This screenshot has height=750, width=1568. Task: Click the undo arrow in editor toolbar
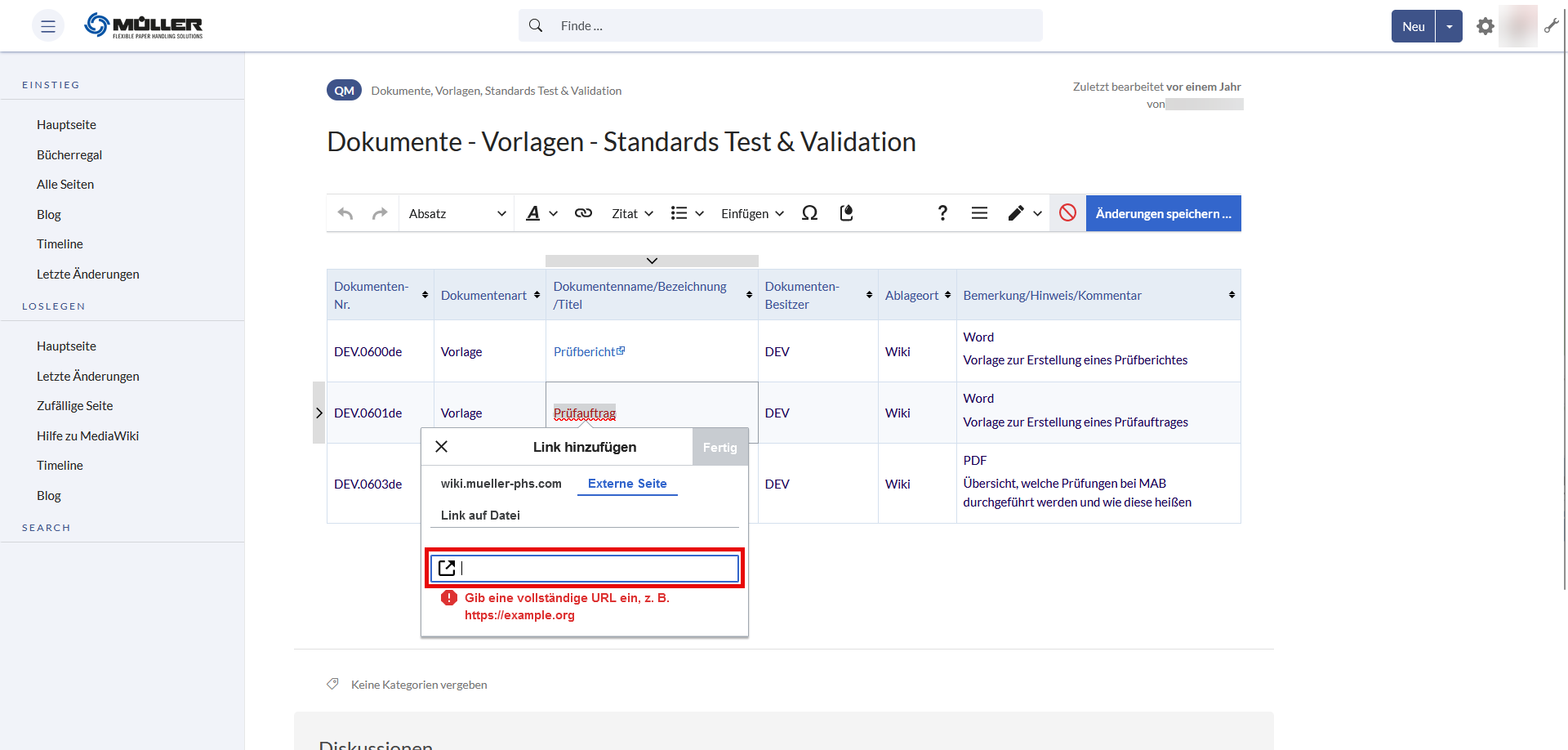pyautogui.click(x=345, y=213)
